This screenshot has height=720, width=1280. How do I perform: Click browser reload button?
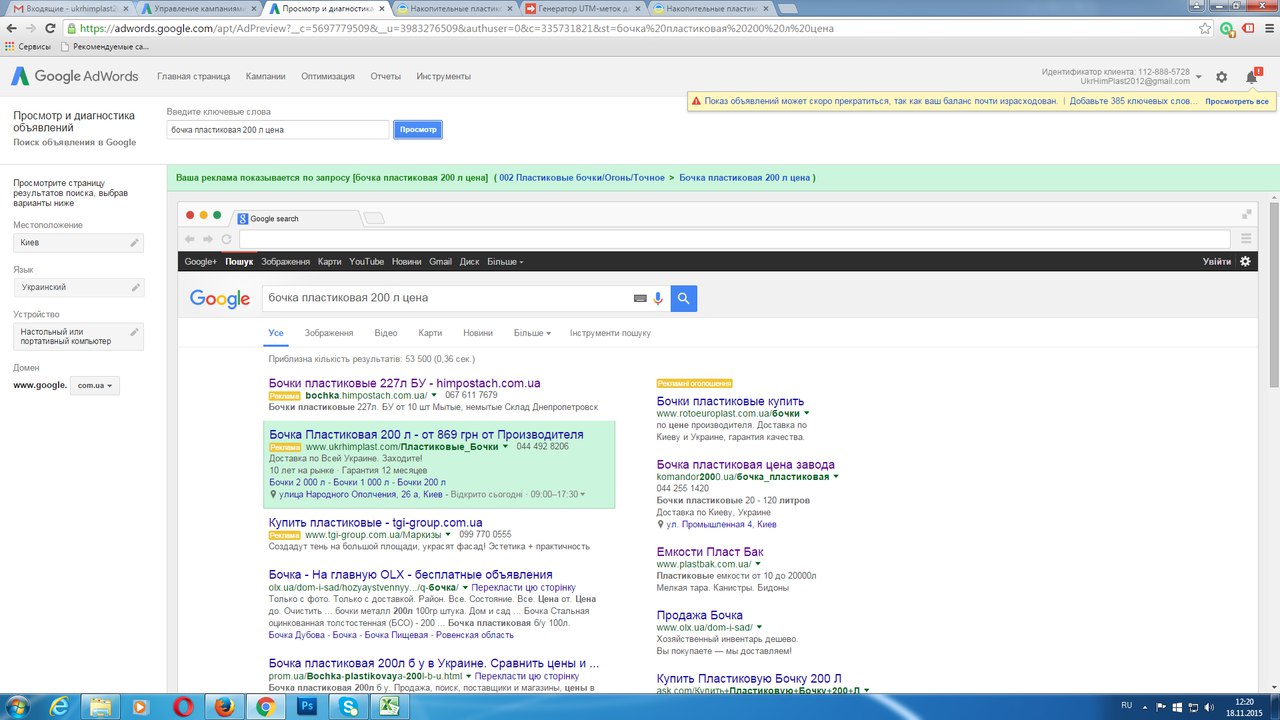click(x=51, y=28)
